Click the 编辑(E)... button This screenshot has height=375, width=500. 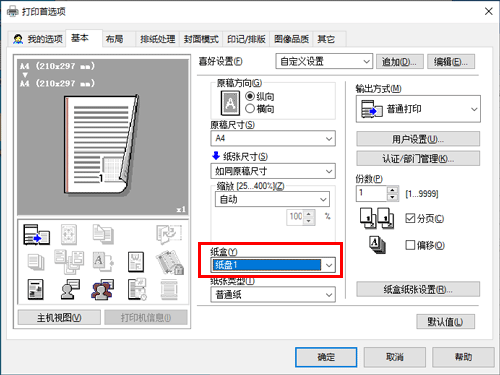(451, 62)
